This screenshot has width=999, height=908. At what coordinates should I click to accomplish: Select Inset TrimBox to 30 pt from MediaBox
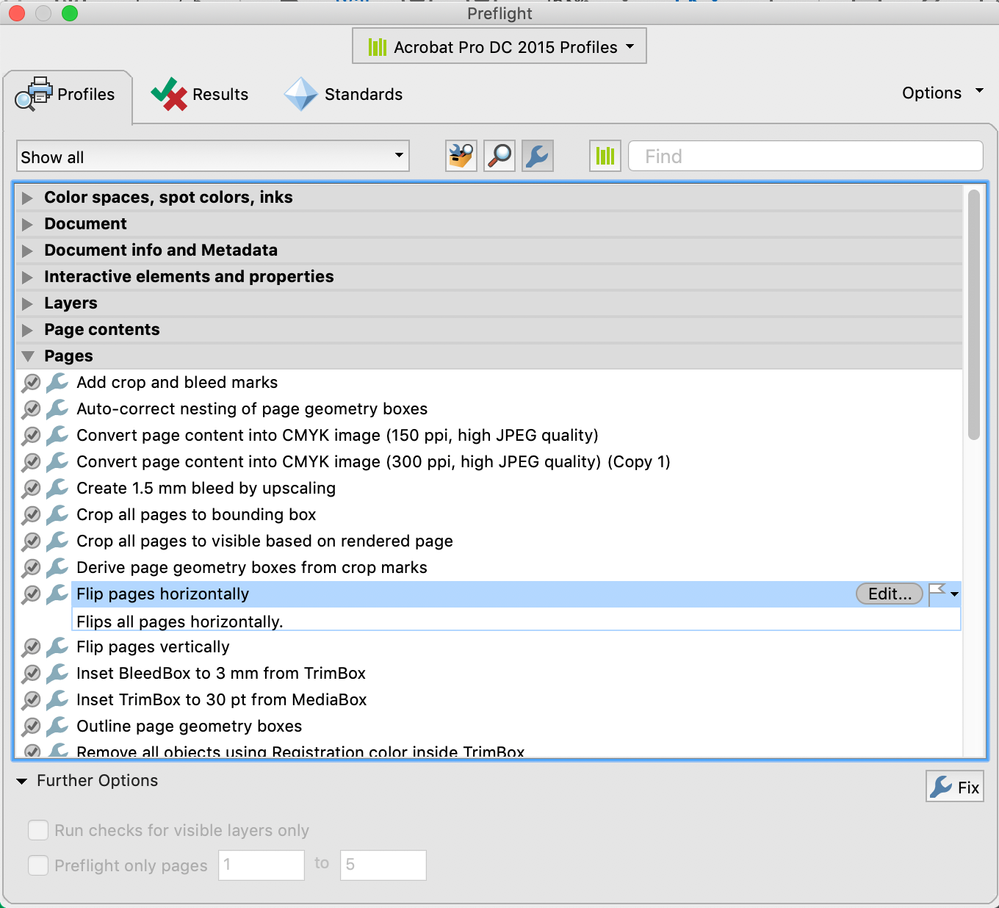222,700
